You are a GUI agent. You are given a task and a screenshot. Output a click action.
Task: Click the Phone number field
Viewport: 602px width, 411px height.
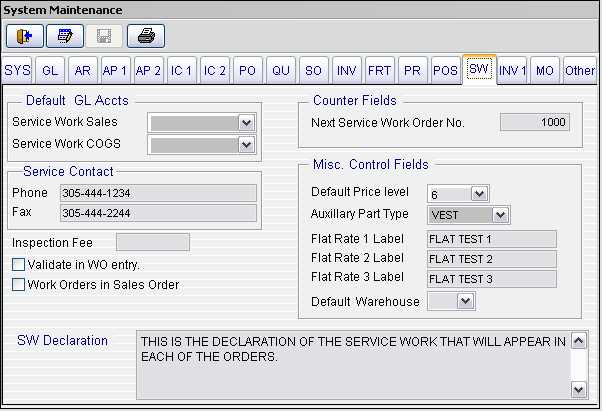(158, 193)
